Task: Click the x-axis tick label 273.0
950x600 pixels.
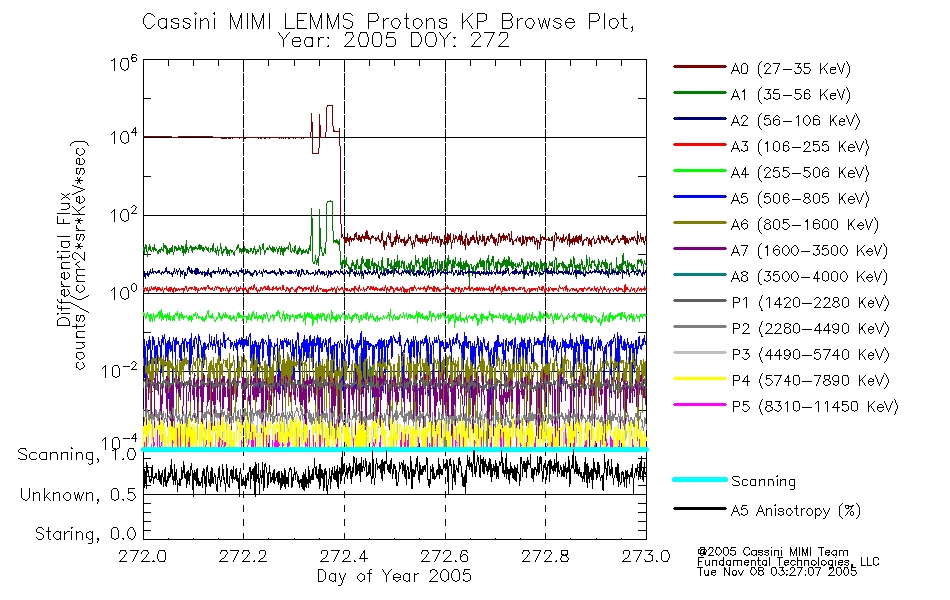Action: point(646,556)
